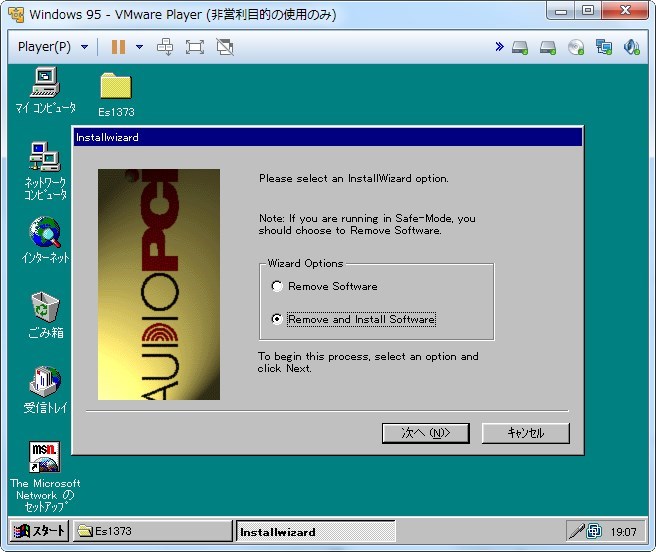The image size is (656, 552).
Task: Click the 'Please select an InstallWizard option.' text
Action: (x=354, y=179)
